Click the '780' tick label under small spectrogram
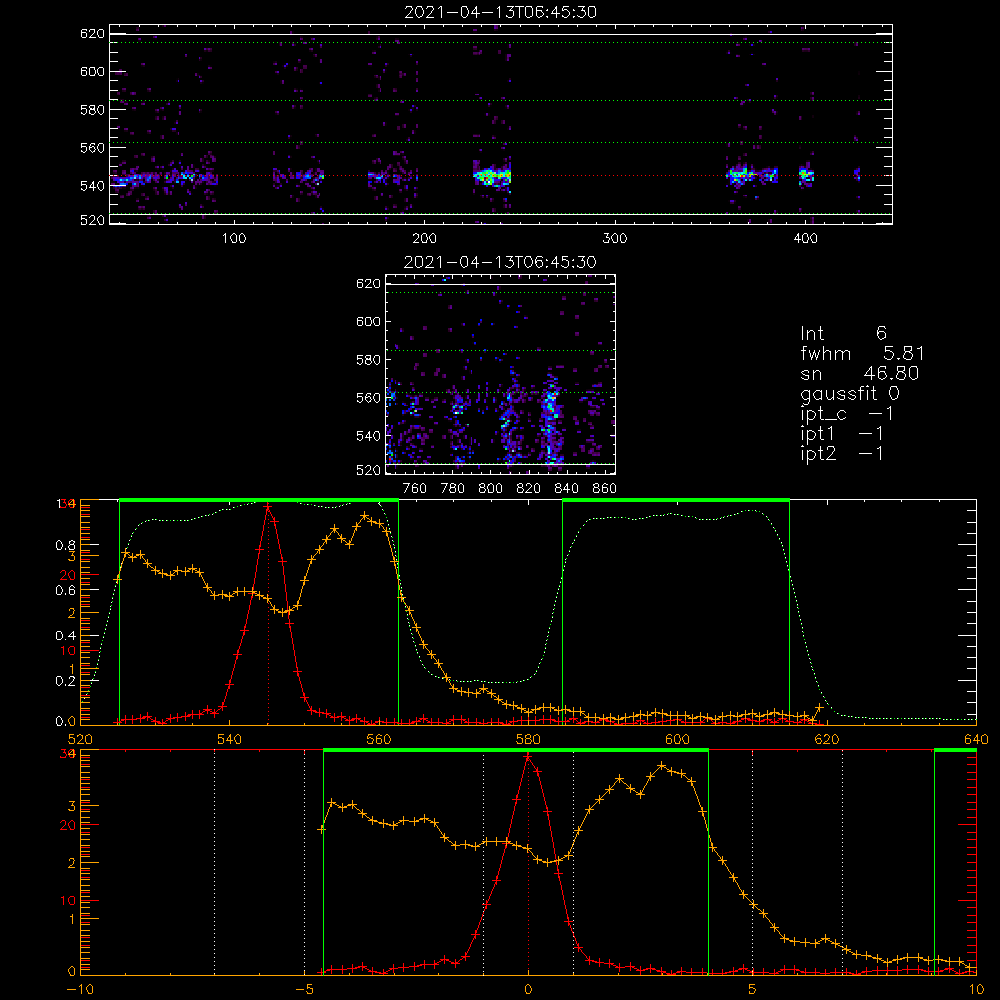The height and width of the screenshot is (1000, 1000). (x=453, y=488)
